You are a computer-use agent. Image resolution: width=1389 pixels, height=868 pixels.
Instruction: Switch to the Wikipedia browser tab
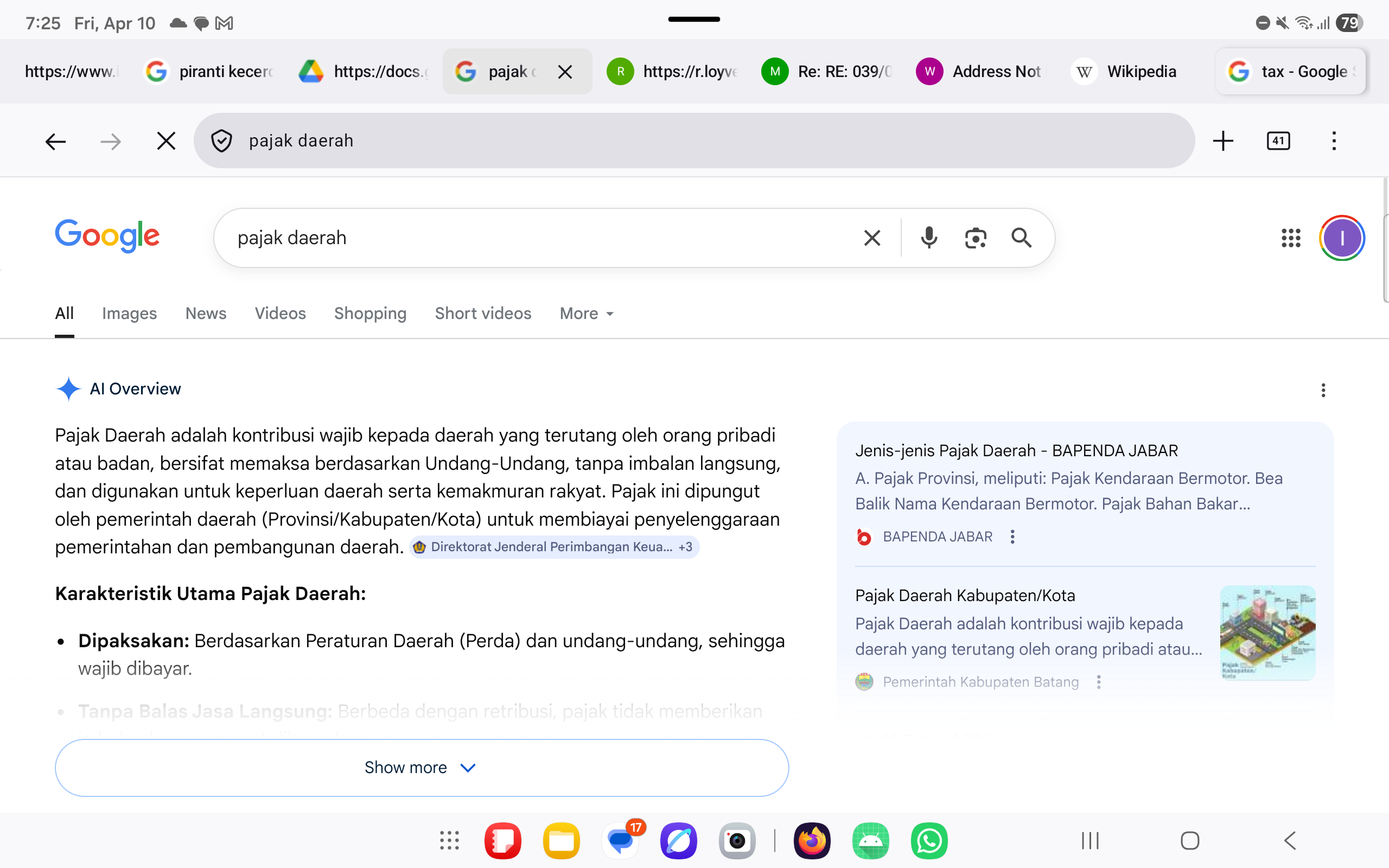[x=1124, y=71]
